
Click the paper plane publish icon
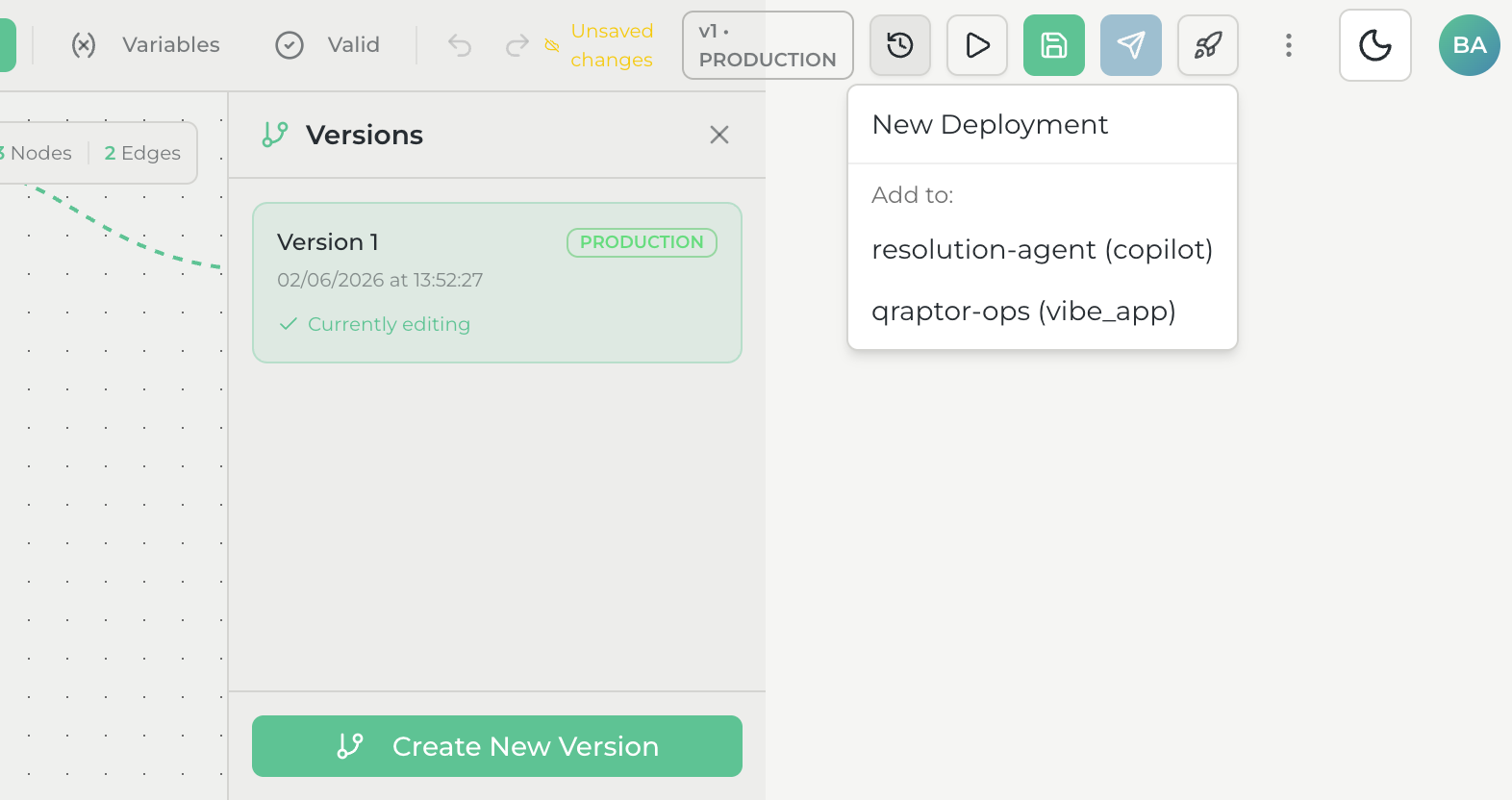tap(1131, 45)
